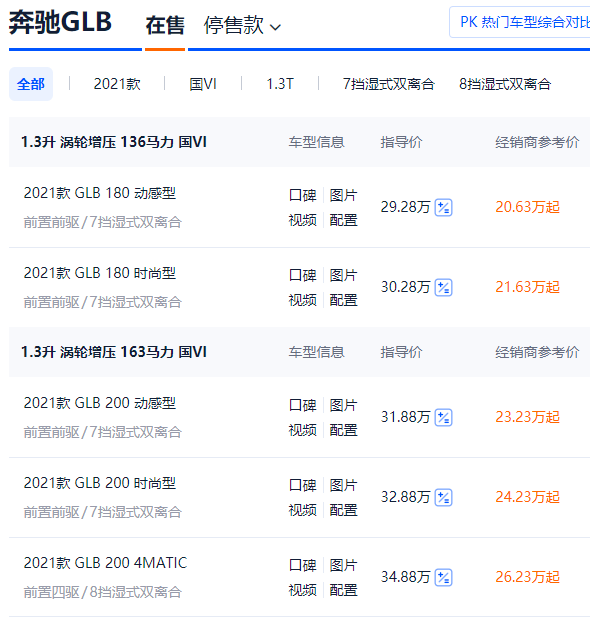This screenshot has width=590, height=617.
Task: Click guide price 31.88万
Action: coord(405,417)
